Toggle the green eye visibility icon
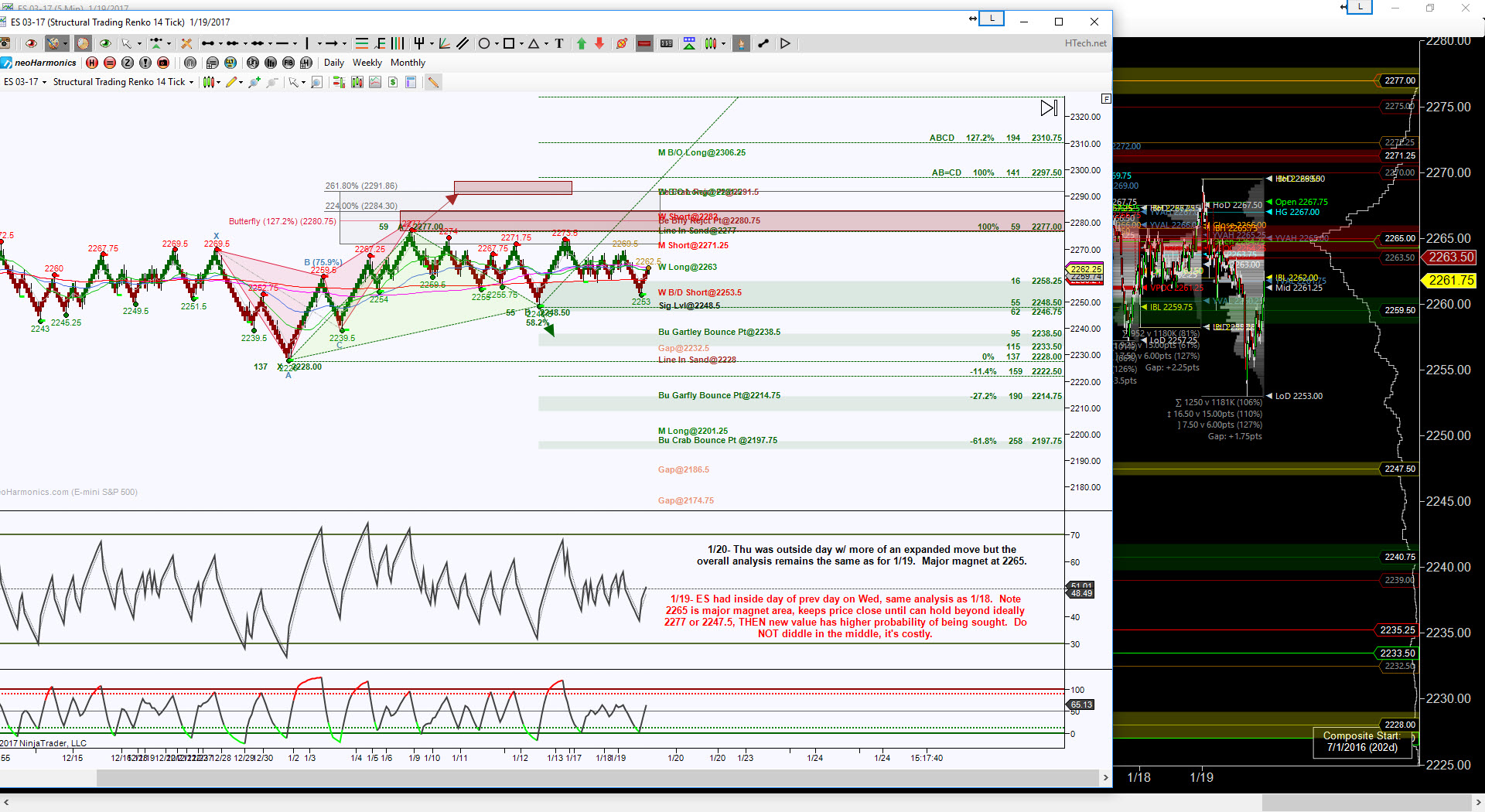 point(105,44)
